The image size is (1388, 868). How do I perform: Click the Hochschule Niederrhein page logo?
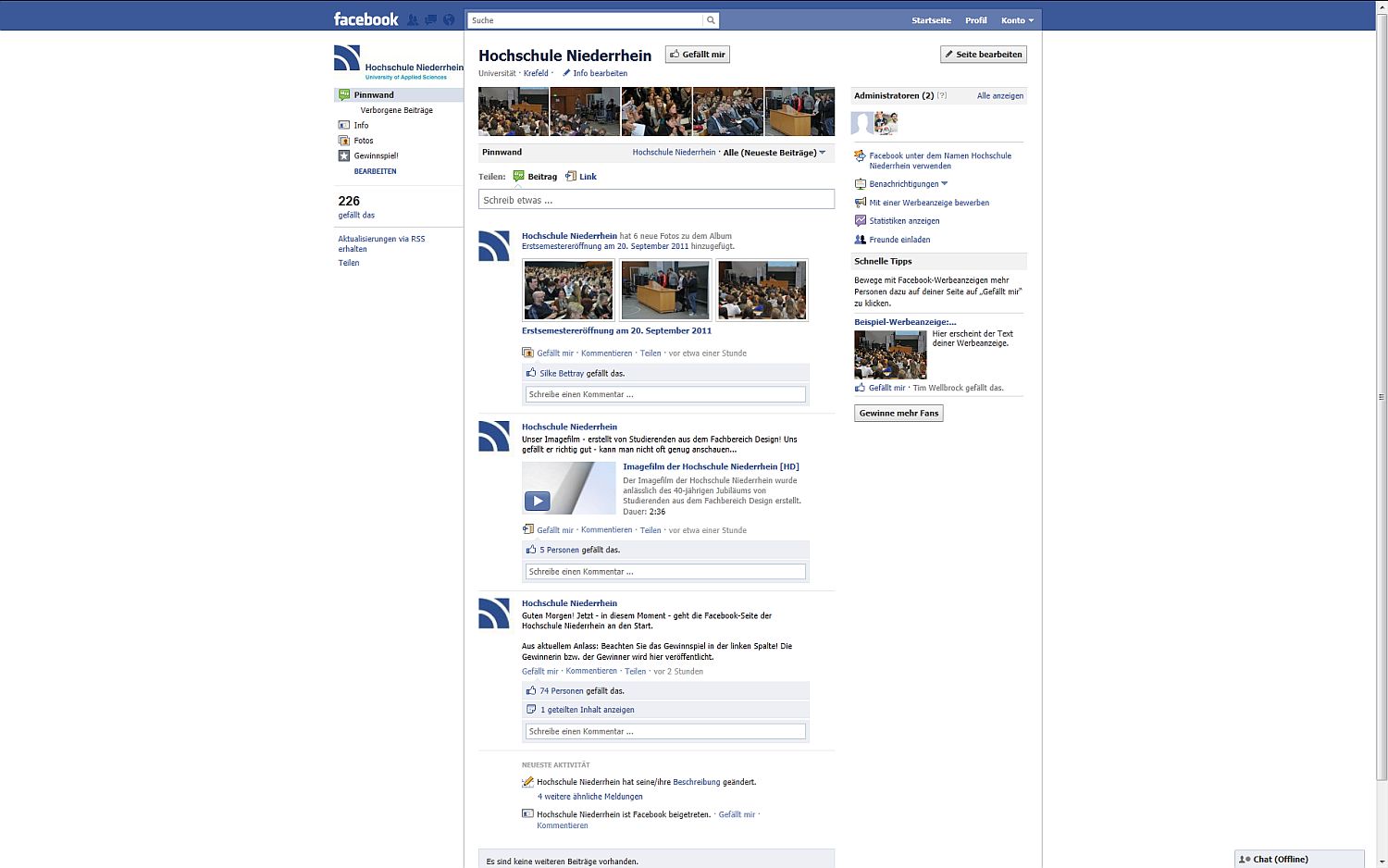point(398,62)
